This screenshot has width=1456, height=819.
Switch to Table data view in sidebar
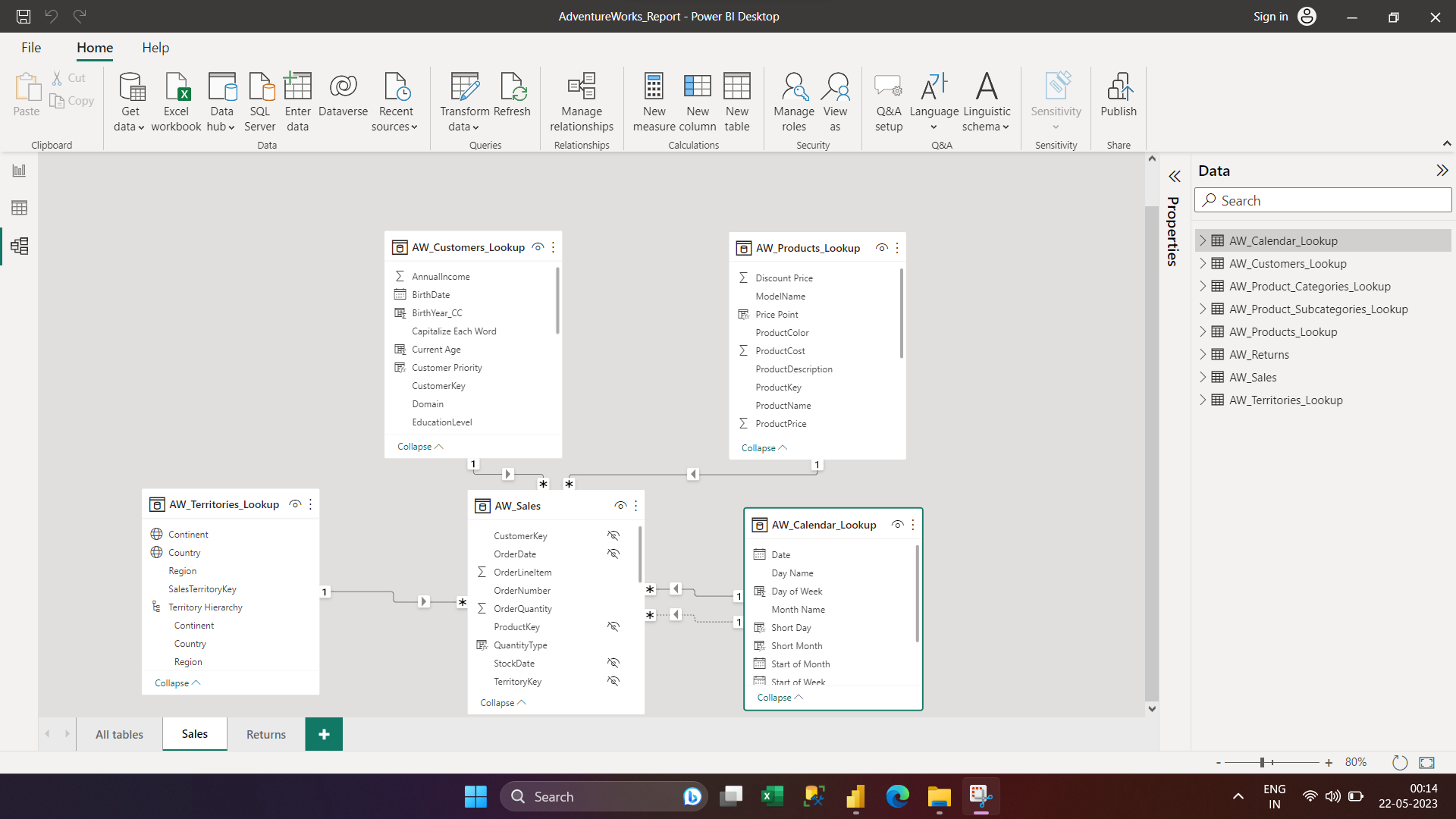19,208
